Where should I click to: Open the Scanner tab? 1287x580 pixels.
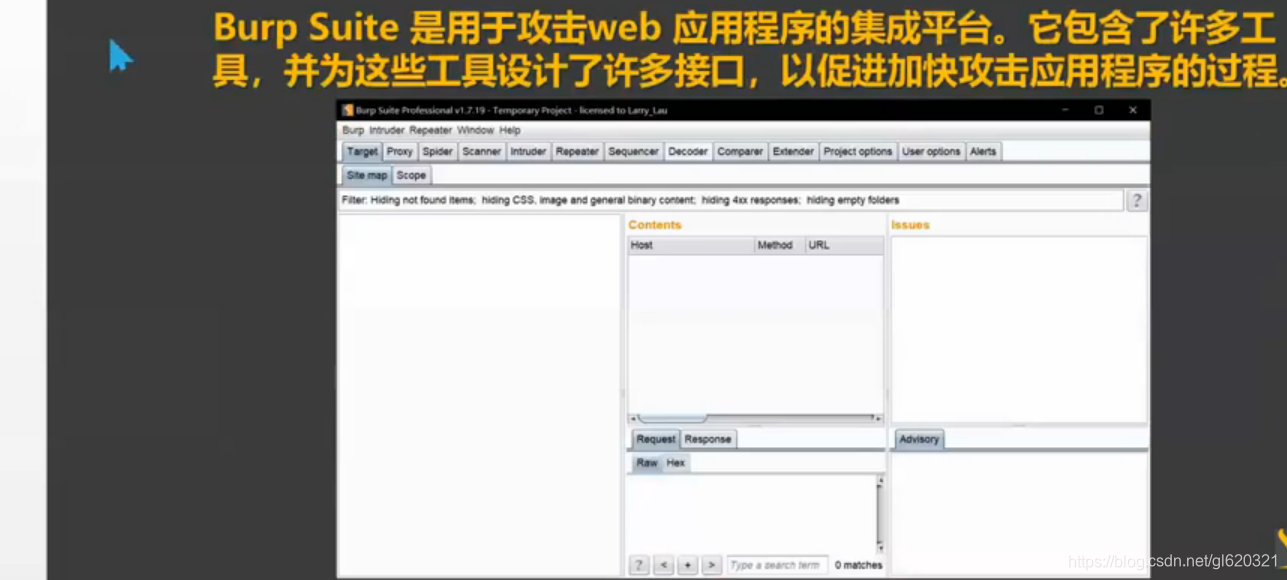coord(481,152)
